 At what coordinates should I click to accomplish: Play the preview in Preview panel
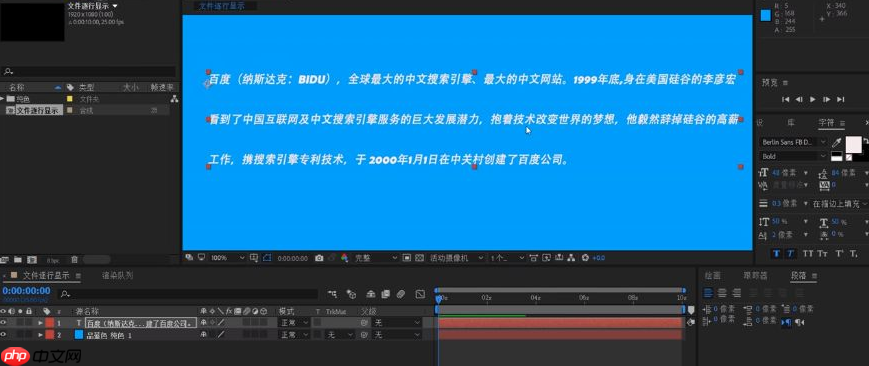(x=812, y=99)
